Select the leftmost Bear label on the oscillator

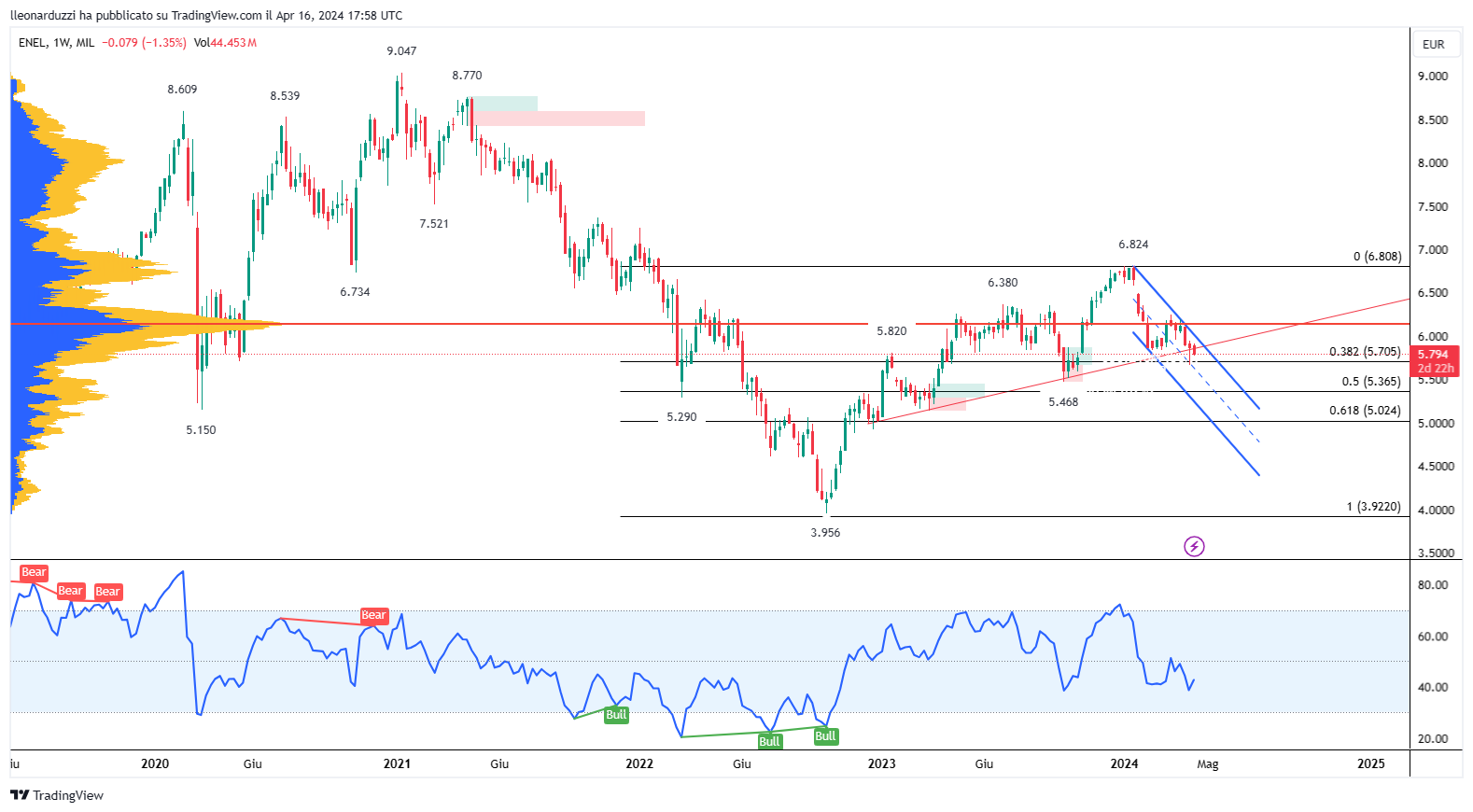[x=34, y=572]
